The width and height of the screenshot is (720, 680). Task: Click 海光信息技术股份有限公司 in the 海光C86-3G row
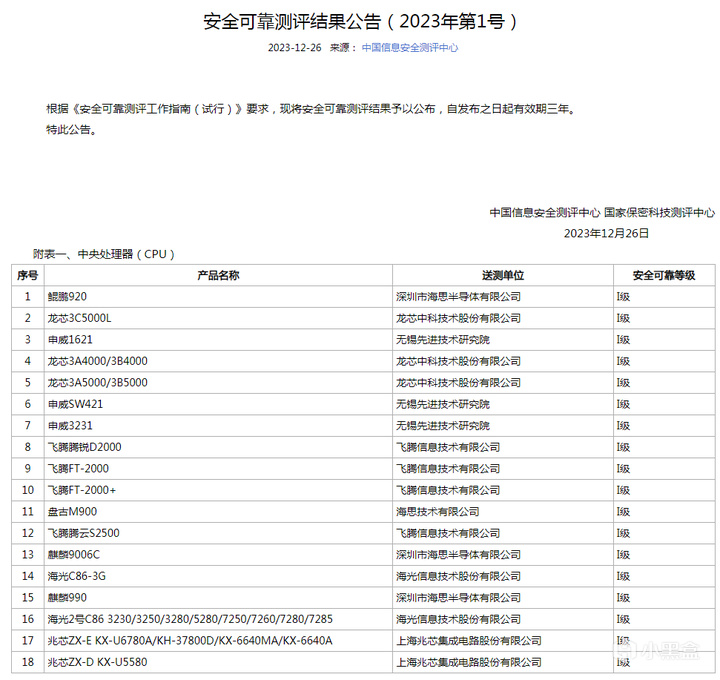pyautogui.click(x=458, y=576)
